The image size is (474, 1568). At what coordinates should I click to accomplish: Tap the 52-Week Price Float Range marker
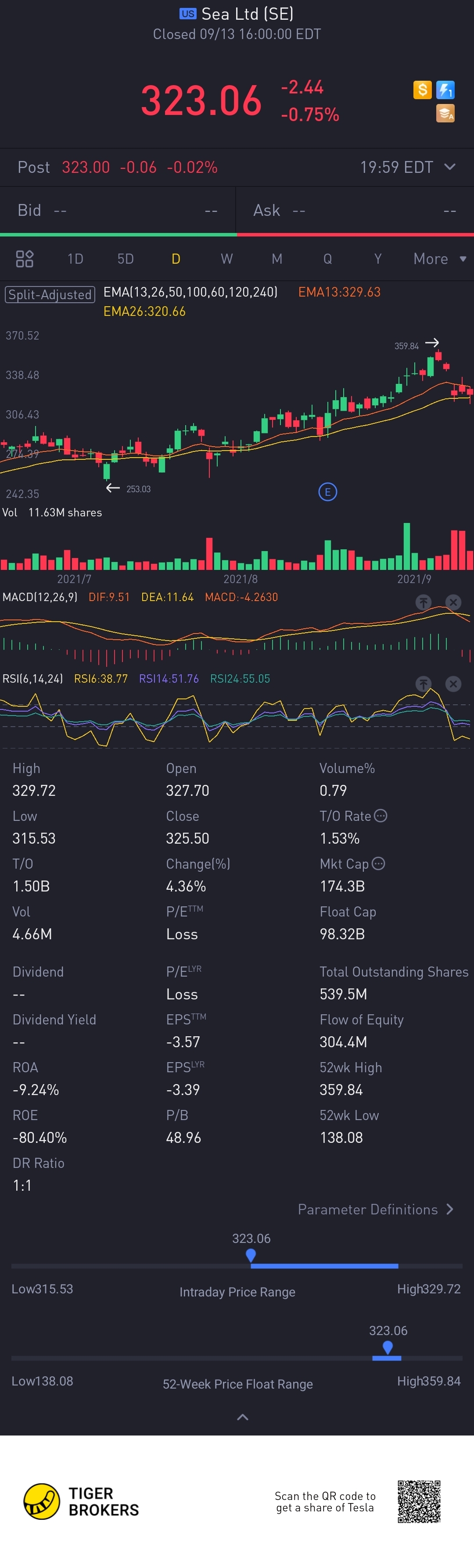click(388, 1347)
